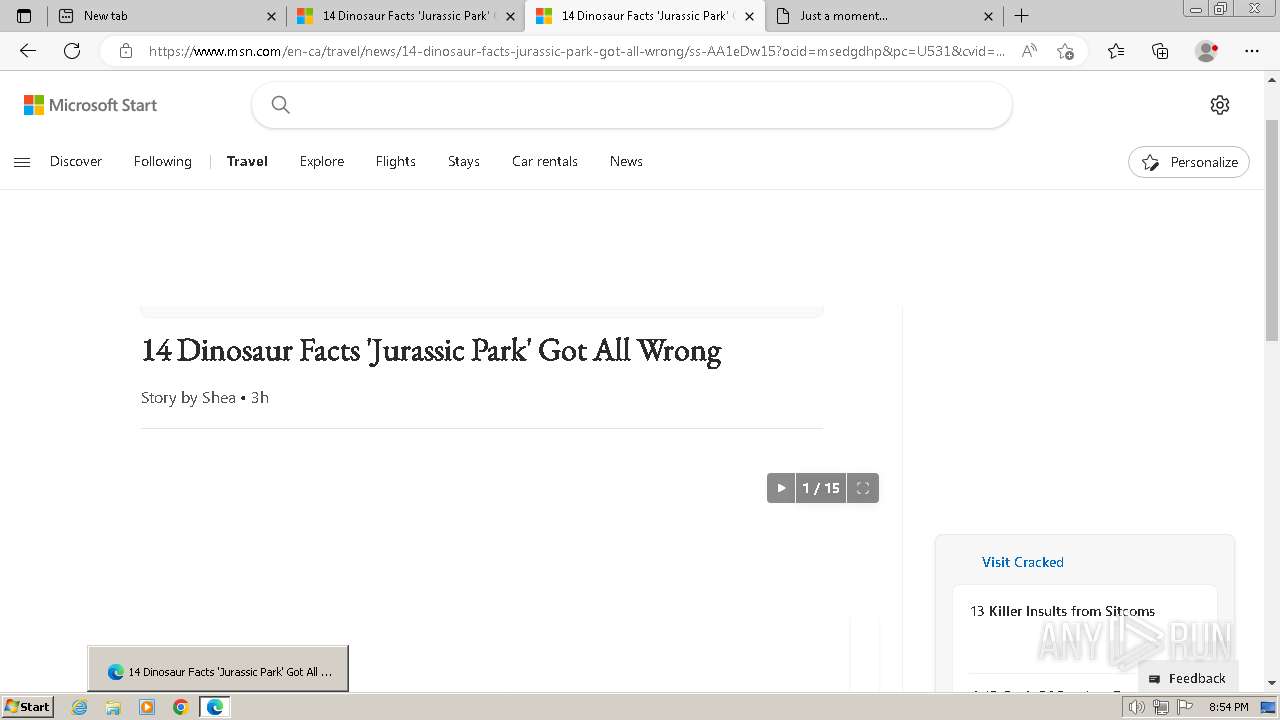Open the Collections icon
The image size is (1280, 720).
point(1160,51)
